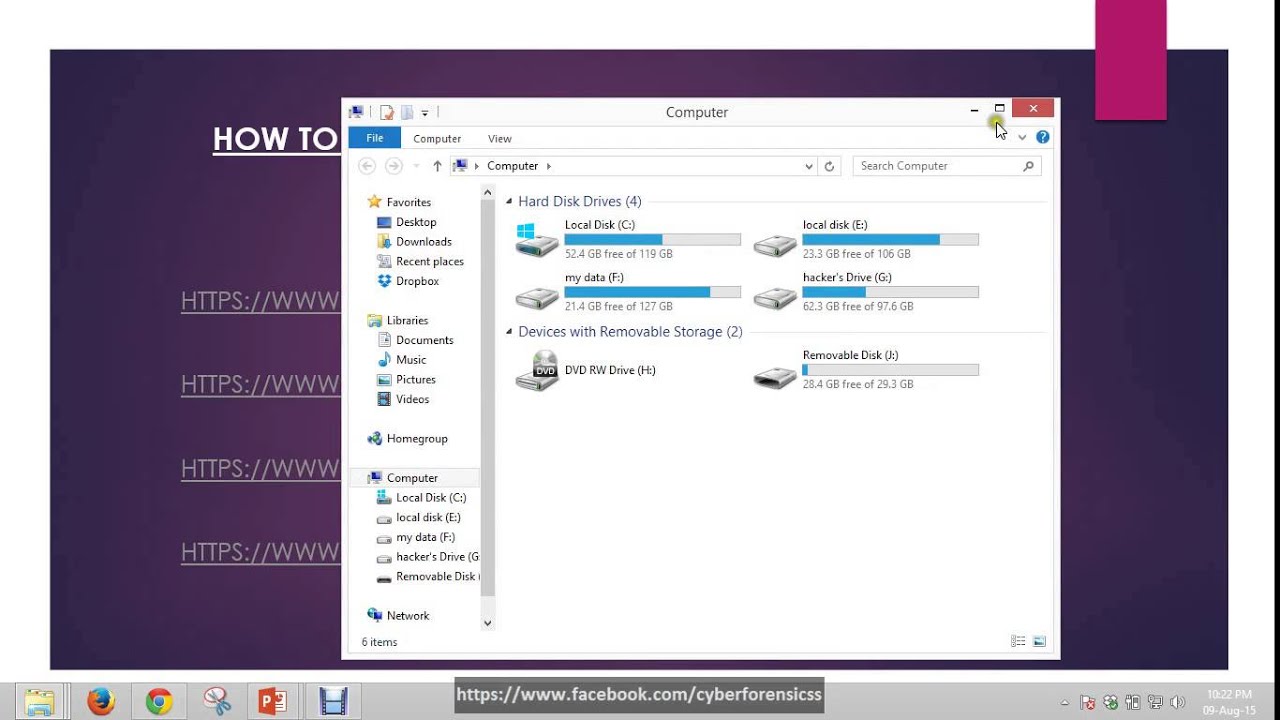Click the search magnifier icon
Viewport: 1280px width, 720px height.
[1029, 166]
